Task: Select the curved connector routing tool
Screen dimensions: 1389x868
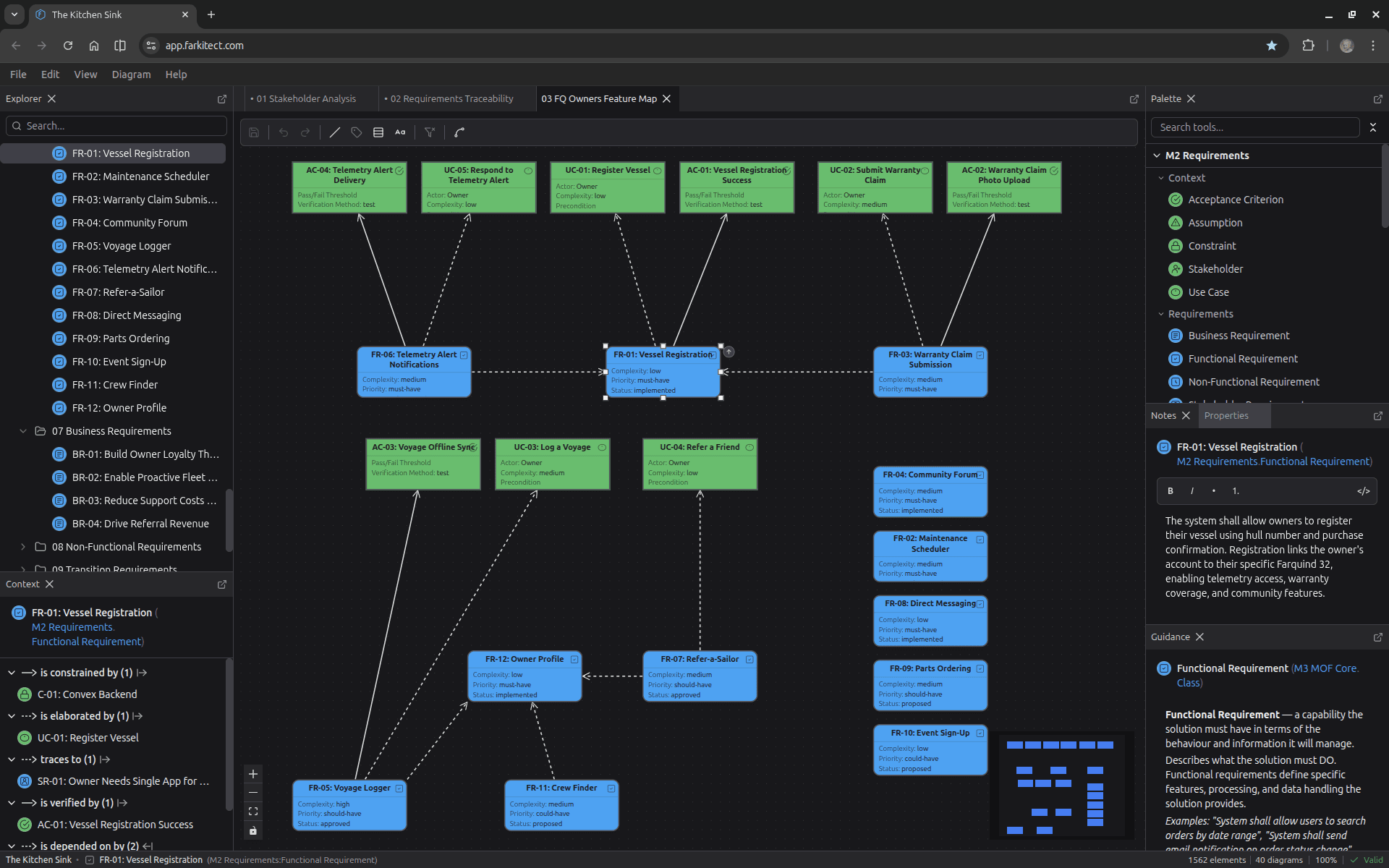Action: pos(459,132)
